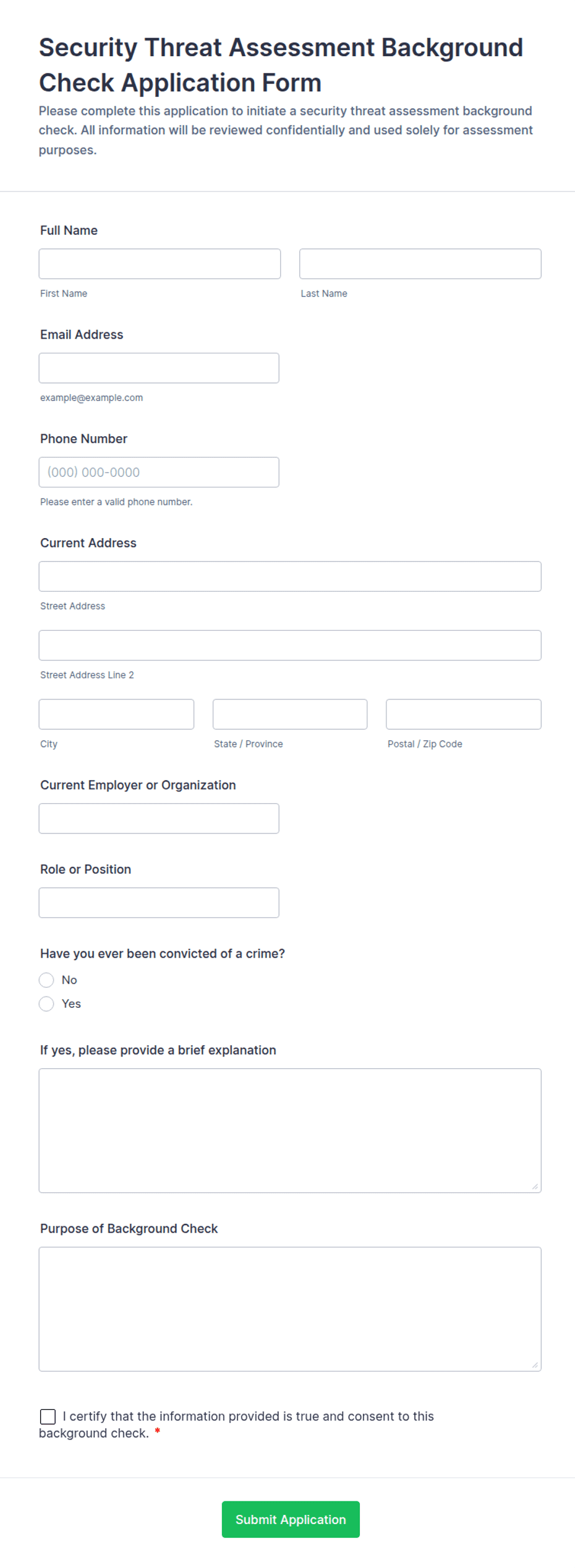Grab the resize handle of explanation textarea
The height and width of the screenshot is (1568, 575).
pyautogui.click(x=535, y=1187)
